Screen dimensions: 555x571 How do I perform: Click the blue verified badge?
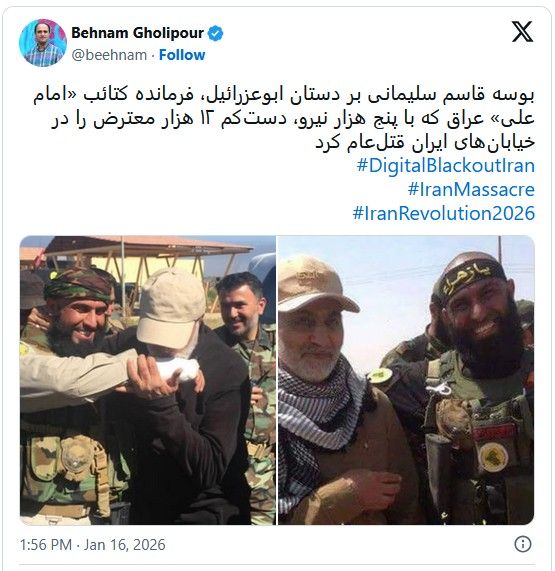(x=216, y=33)
